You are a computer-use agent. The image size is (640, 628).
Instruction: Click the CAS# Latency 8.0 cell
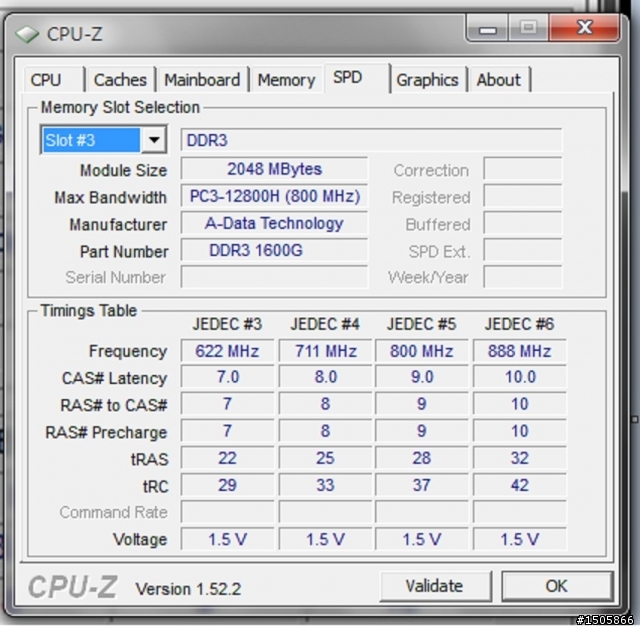pyautogui.click(x=325, y=377)
